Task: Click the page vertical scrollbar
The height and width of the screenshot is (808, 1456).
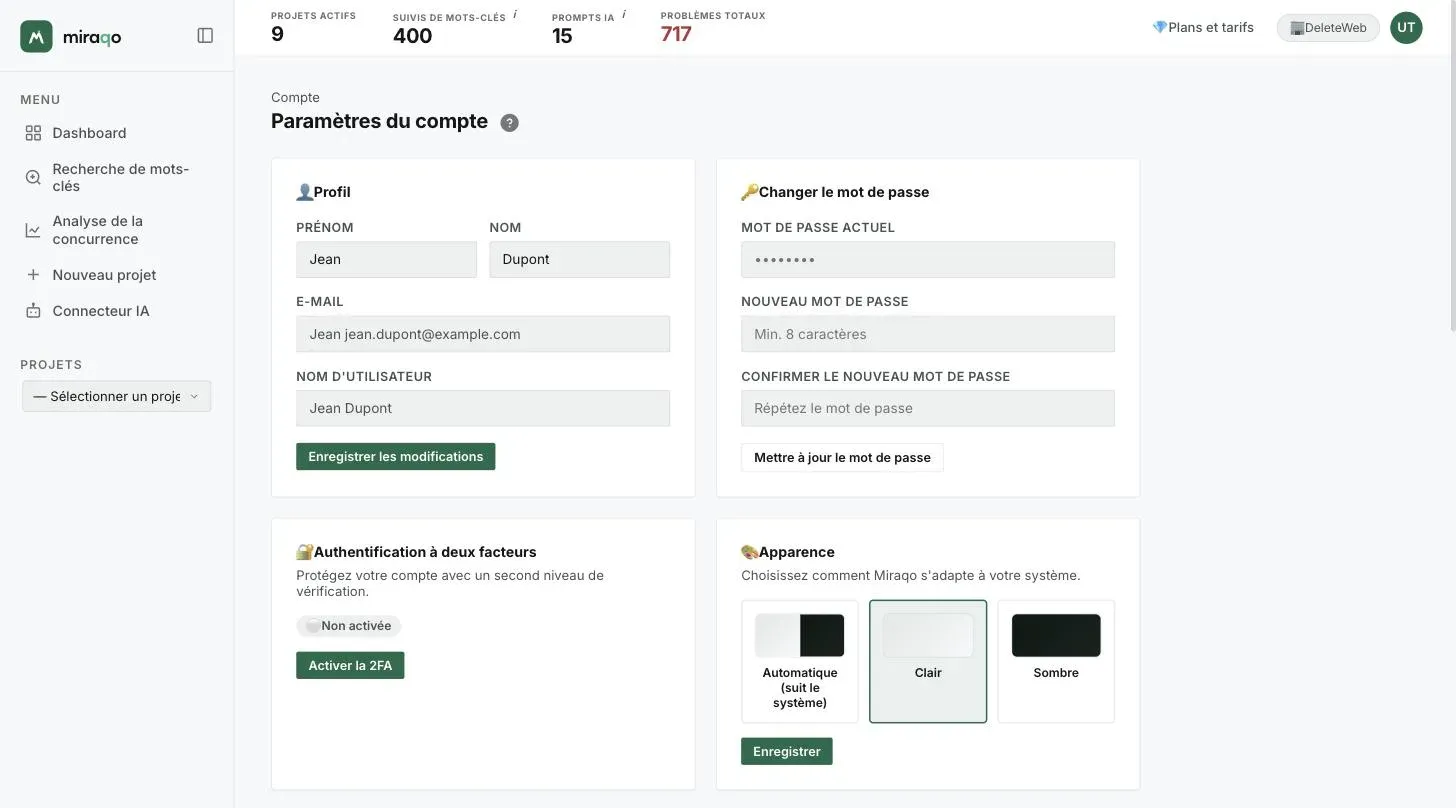Action: (x=1452, y=165)
